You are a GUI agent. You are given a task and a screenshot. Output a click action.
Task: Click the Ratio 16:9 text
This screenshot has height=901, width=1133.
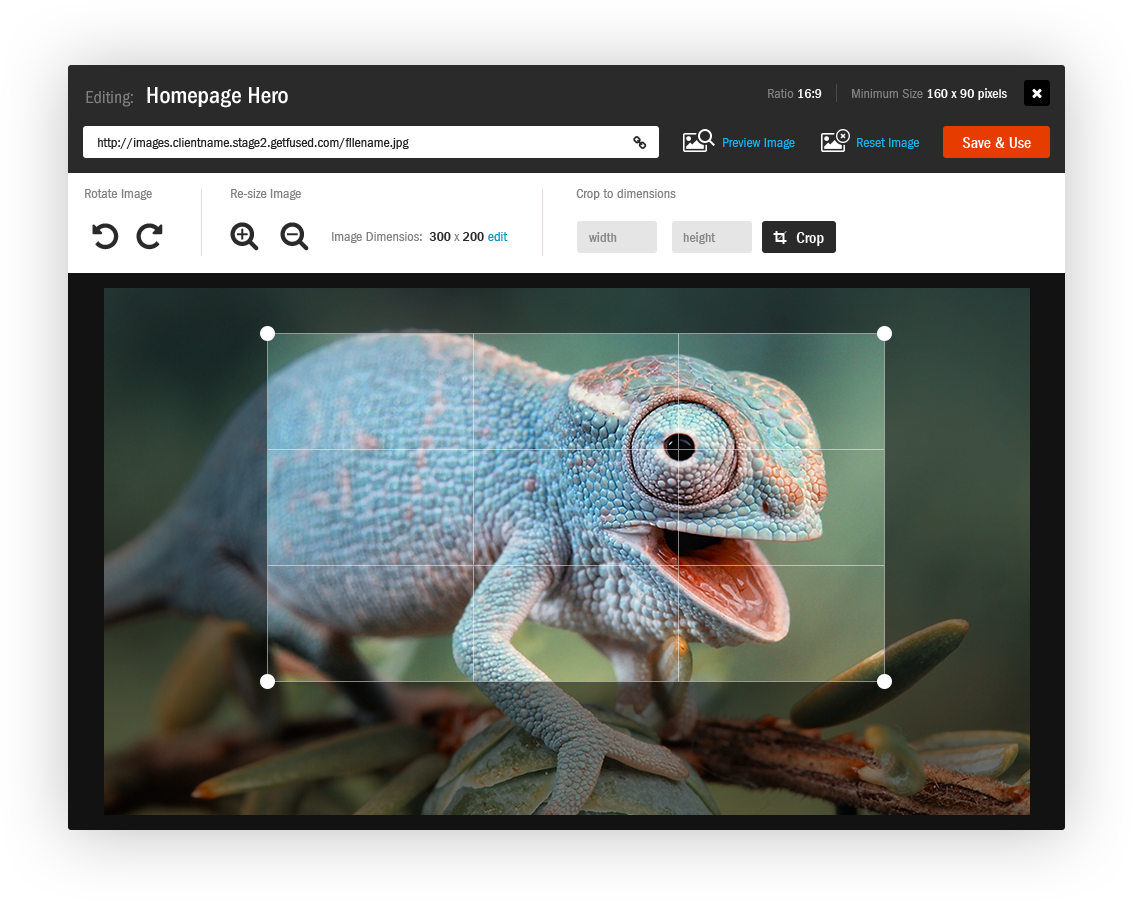(794, 94)
